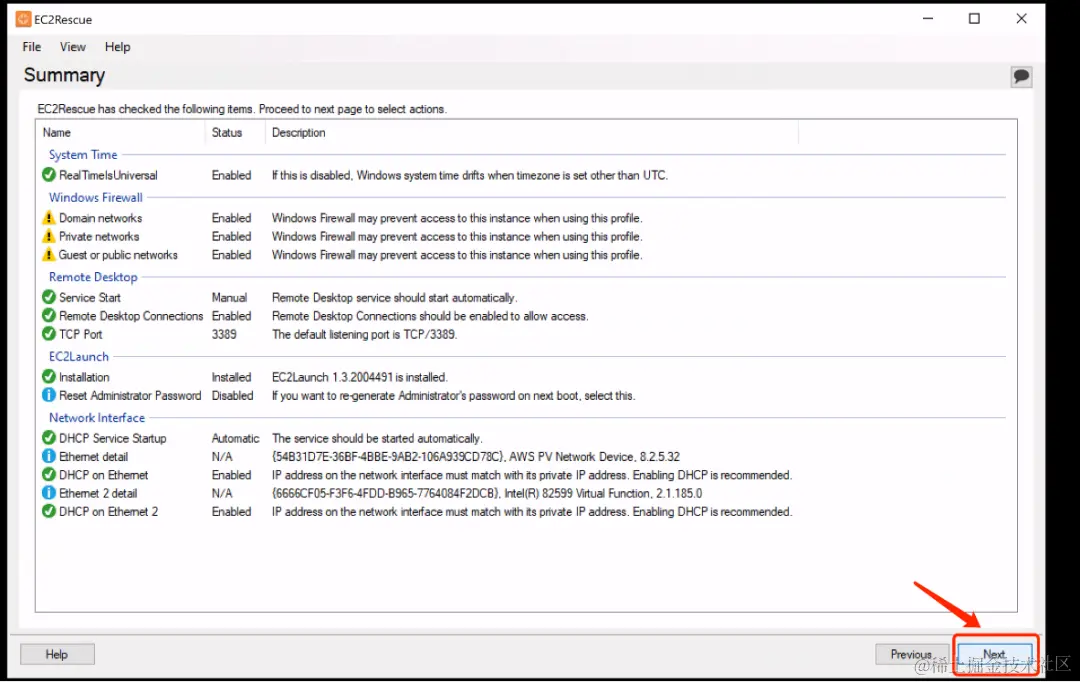Click green check icon for TCP Port
1080x682 pixels.
pos(49,334)
